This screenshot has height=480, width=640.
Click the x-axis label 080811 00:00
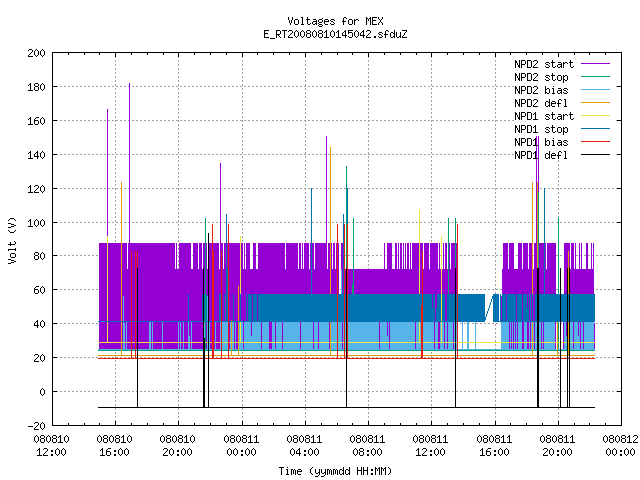[x=241, y=446]
